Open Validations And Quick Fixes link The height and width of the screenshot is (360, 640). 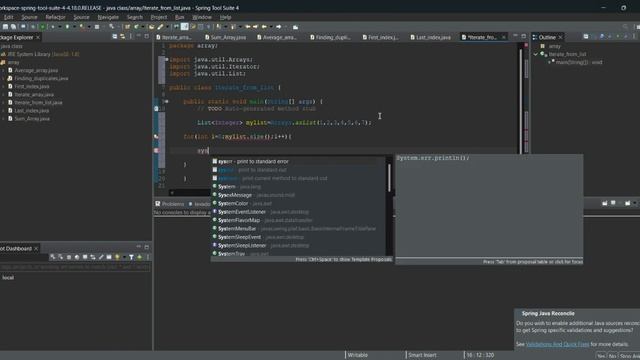coord(558,344)
